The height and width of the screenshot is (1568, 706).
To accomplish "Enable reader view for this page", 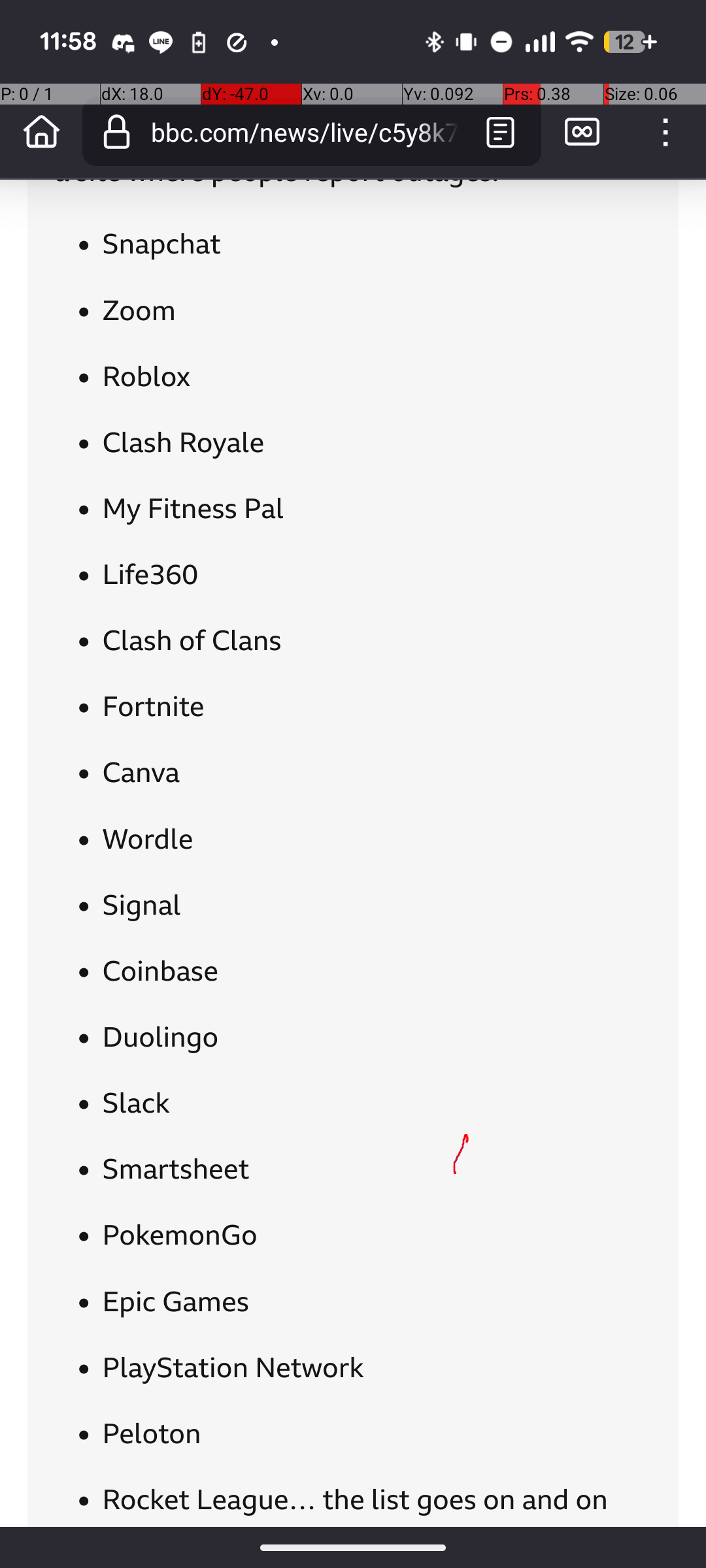I will click(x=501, y=133).
